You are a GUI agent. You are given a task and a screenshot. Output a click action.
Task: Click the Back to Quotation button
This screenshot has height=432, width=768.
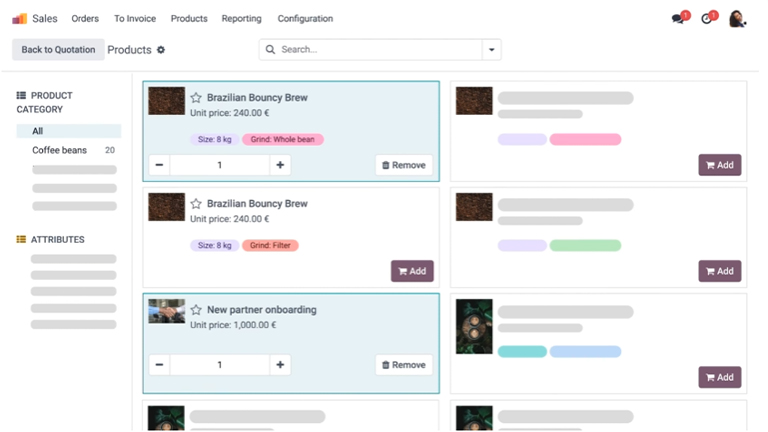coord(58,50)
